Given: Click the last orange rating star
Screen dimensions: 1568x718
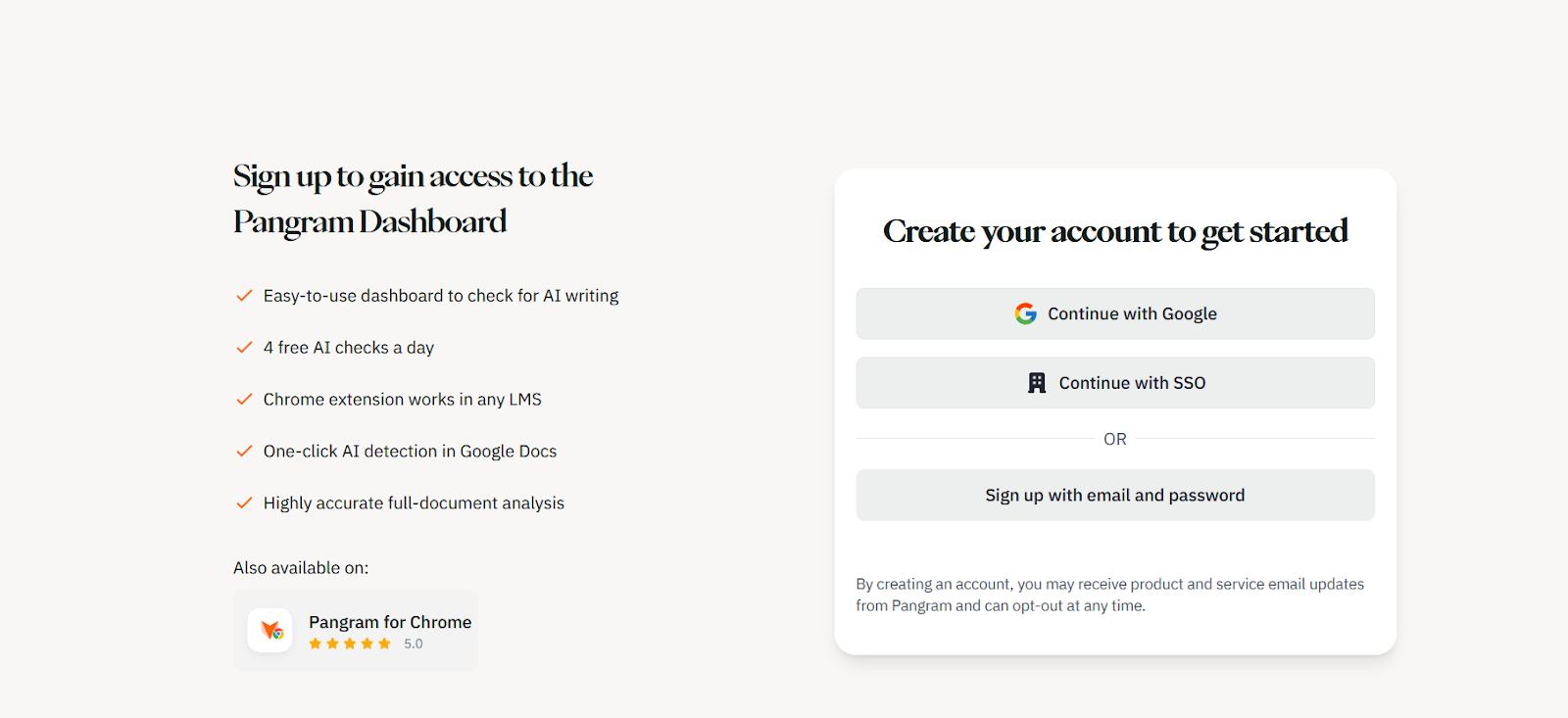Looking at the screenshot, I should coord(384,644).
